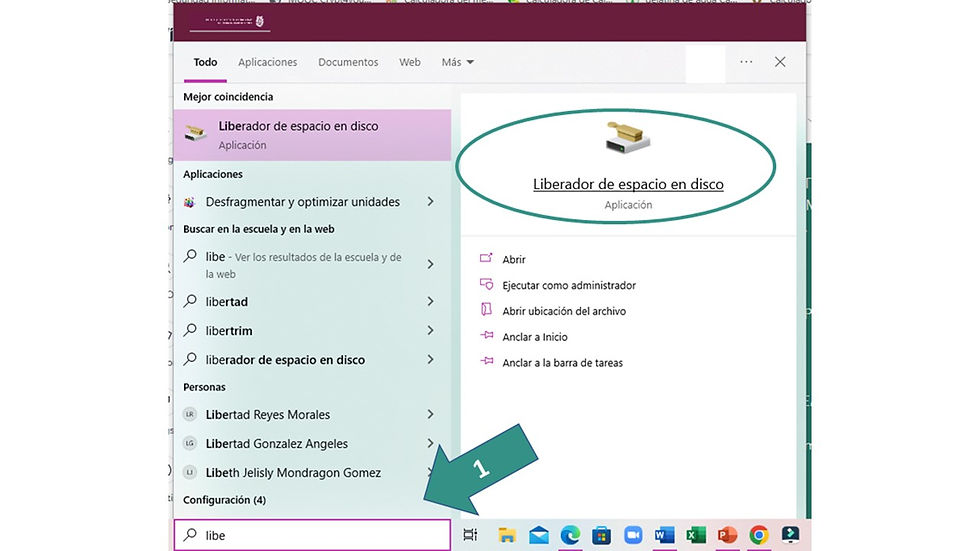
Task: Launch PowerPoint from the taskbar
Action: (x=727, y=535)
